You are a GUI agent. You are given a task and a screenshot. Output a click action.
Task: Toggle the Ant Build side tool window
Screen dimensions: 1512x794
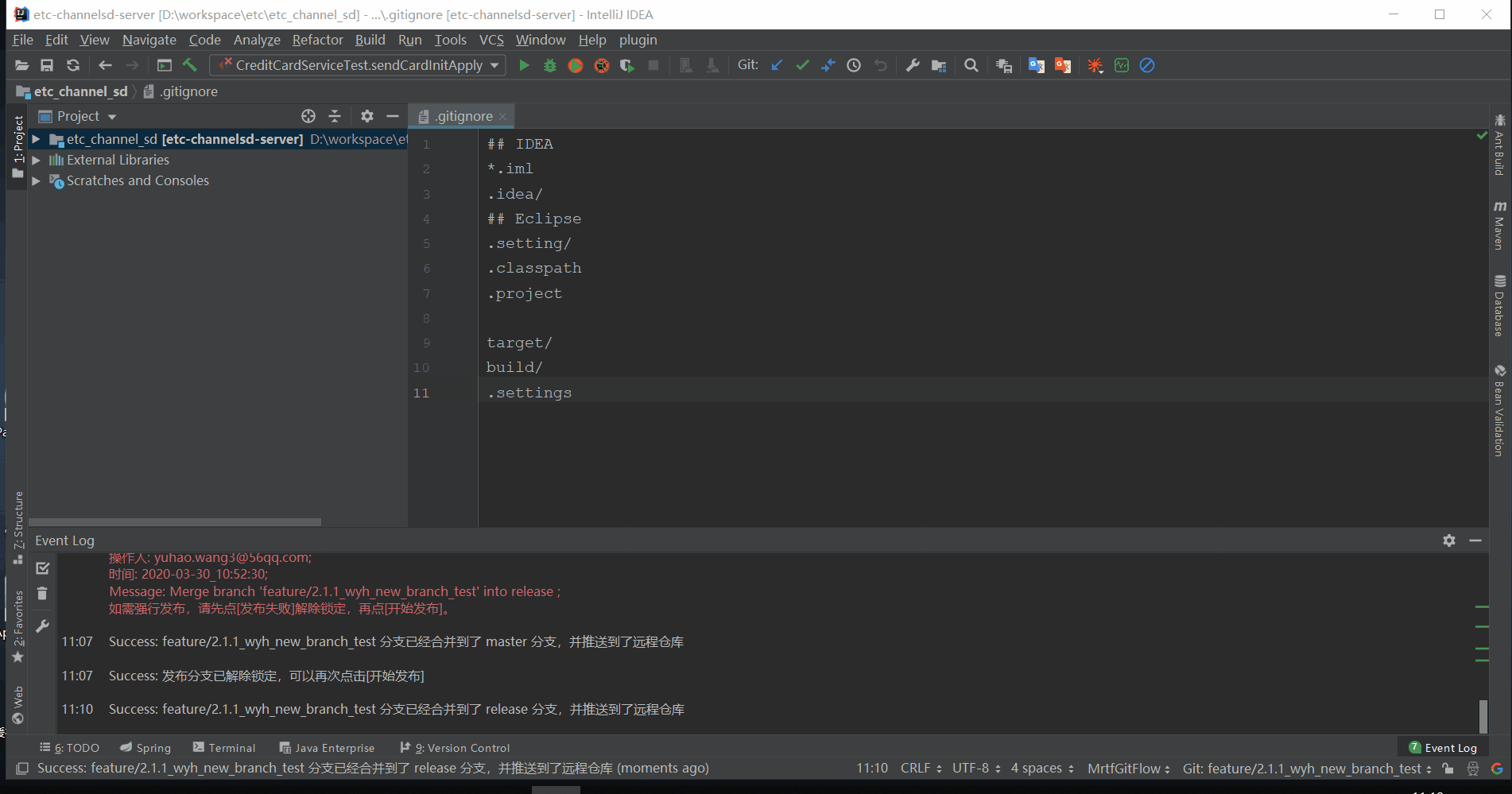pos(1500,145)
